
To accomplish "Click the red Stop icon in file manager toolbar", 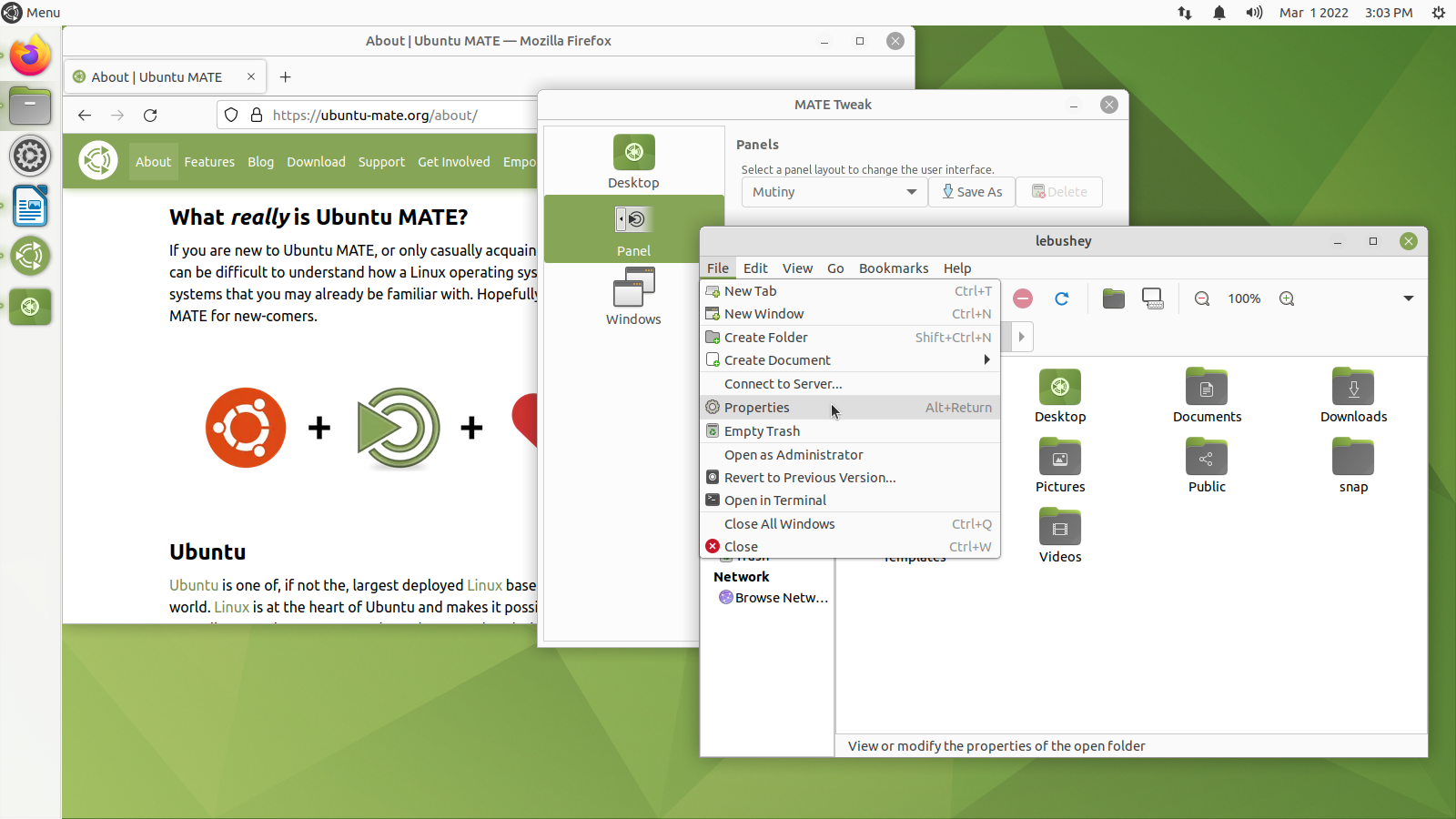I will tap(1023, 298).
